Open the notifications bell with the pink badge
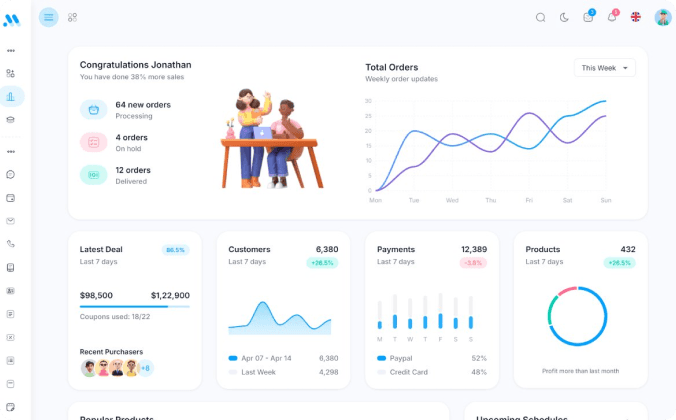This screenshot has height=420, width=676. coord(612,16)
